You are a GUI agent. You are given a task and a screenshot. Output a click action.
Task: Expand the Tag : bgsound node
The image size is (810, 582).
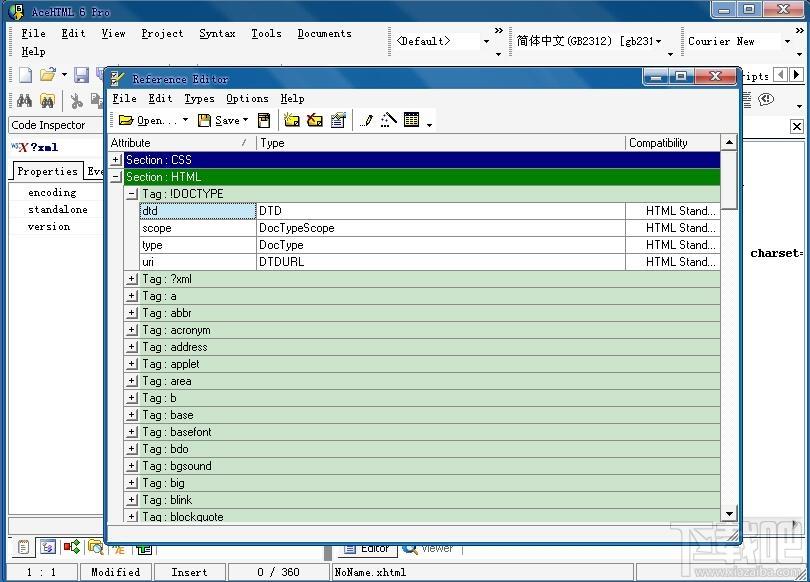[x=132, y=466]
